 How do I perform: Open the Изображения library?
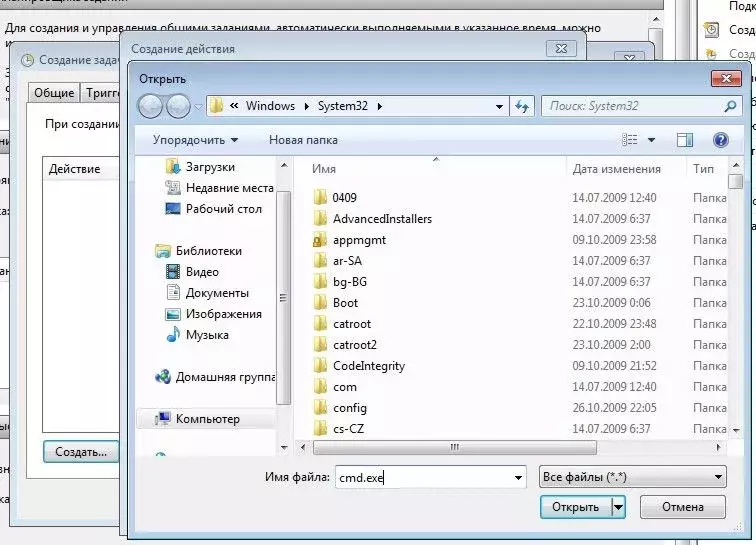(214, 314)
